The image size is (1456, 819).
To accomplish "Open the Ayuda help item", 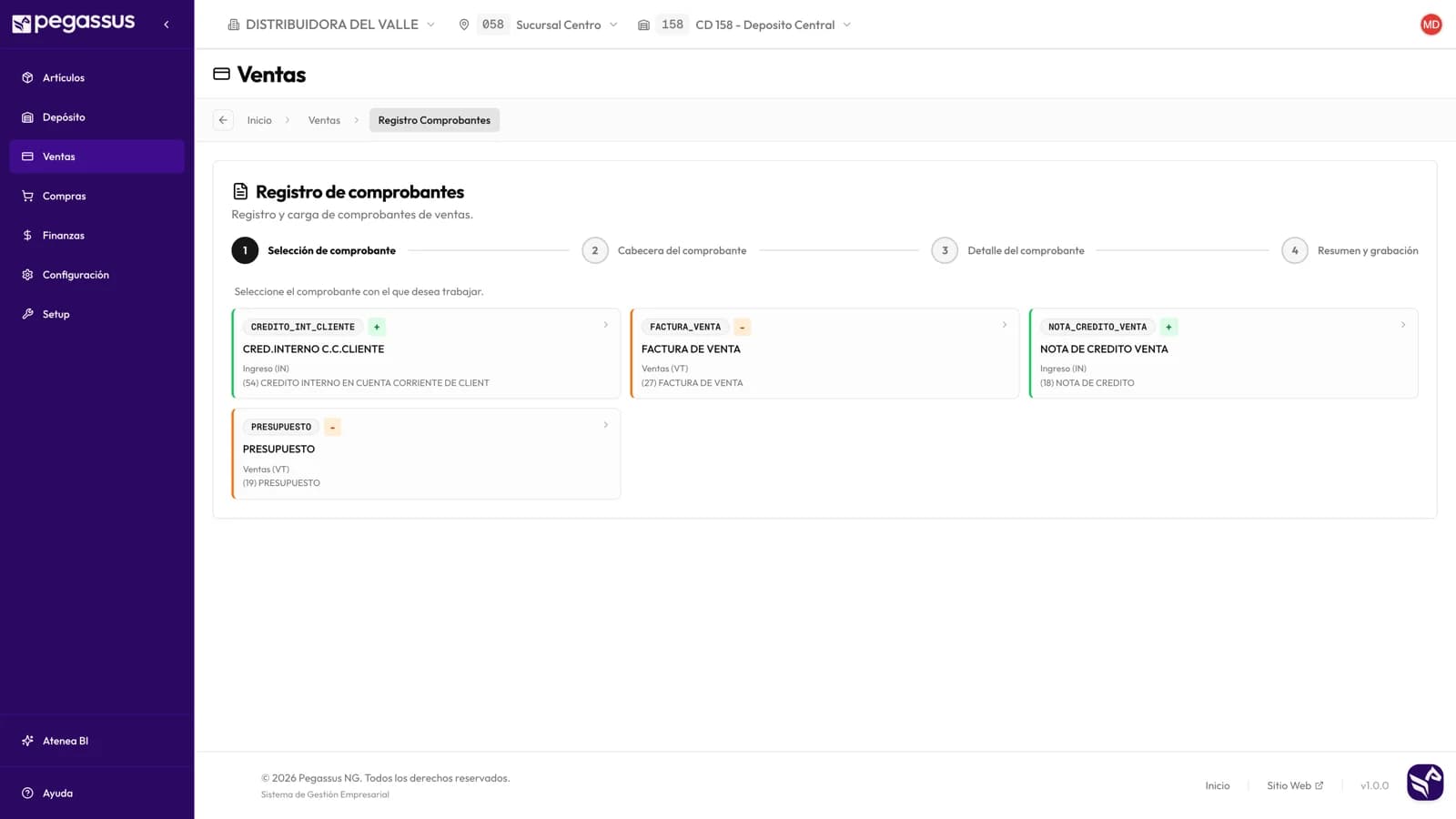I will [x=96, y=794].
